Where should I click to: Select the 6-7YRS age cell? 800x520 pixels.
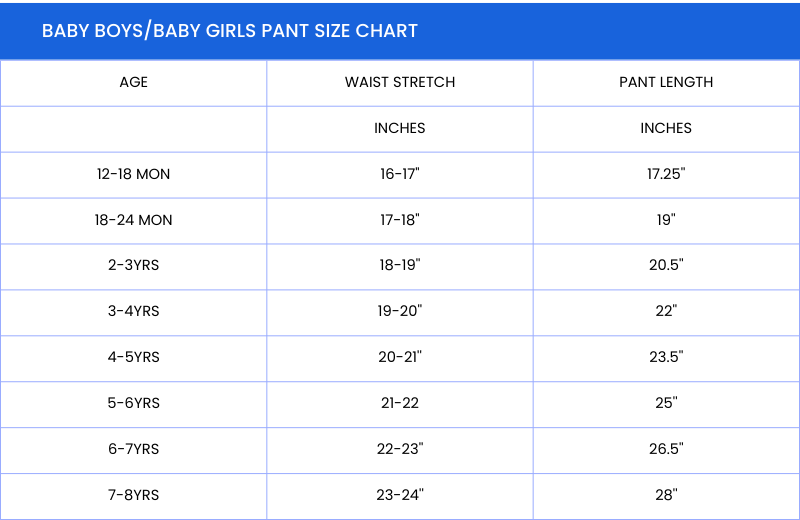[x=133, y=450]
